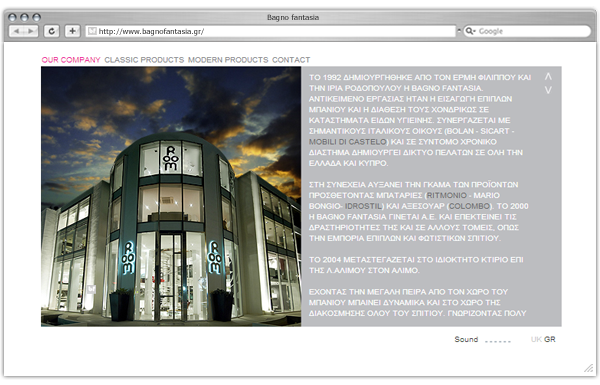The width and height of the screenshot is (600, 385).
Task: Go back with the browser back arrow
Action: coord(16,31)
